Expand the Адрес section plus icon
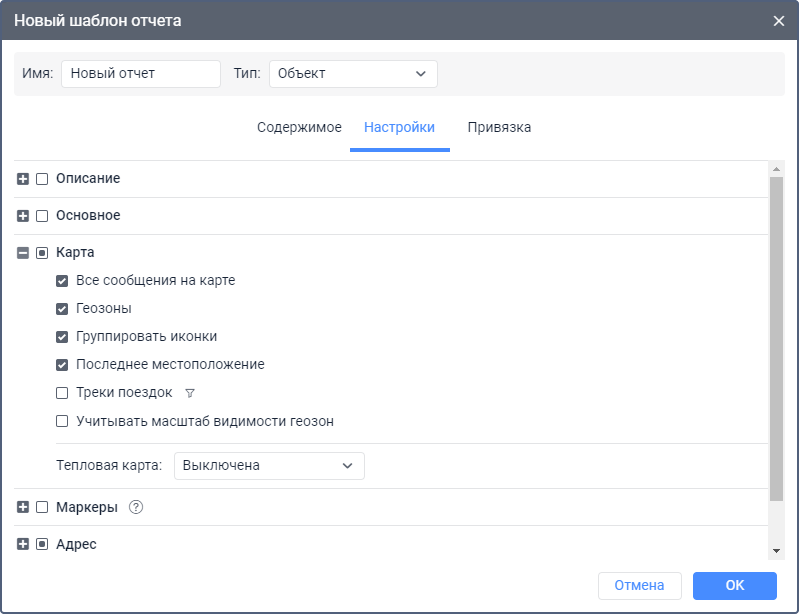Image resolution: width=799 pixels, height=614 pixels. tap(23, 544)
